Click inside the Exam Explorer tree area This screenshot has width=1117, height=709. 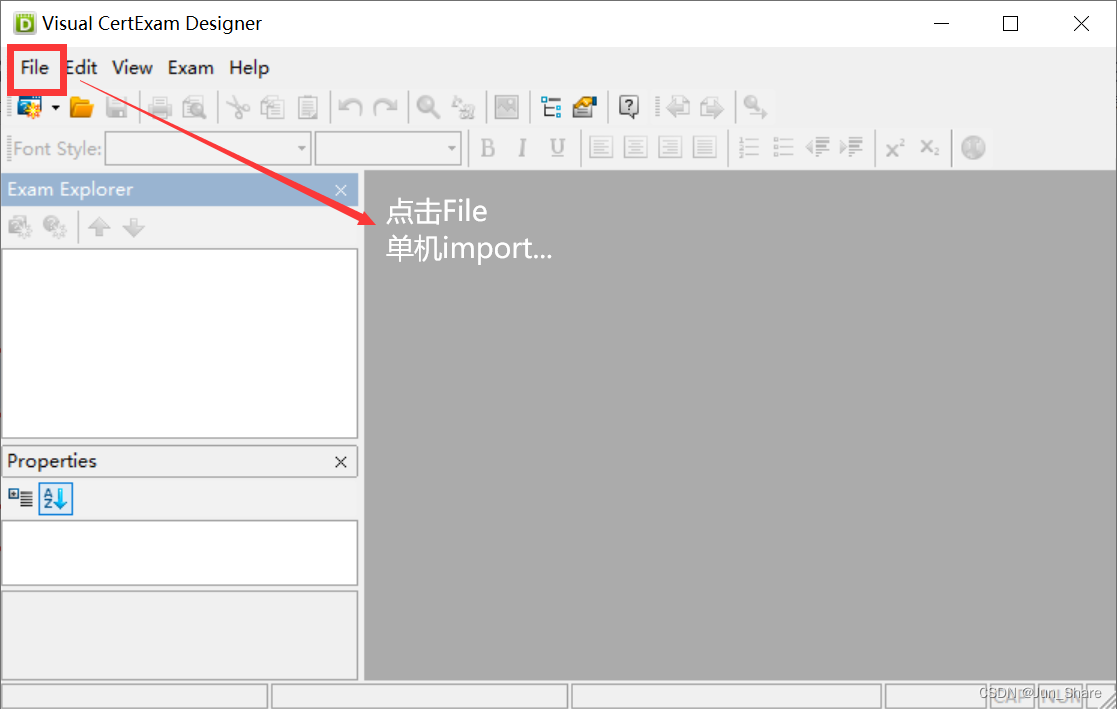coord(180,343)
